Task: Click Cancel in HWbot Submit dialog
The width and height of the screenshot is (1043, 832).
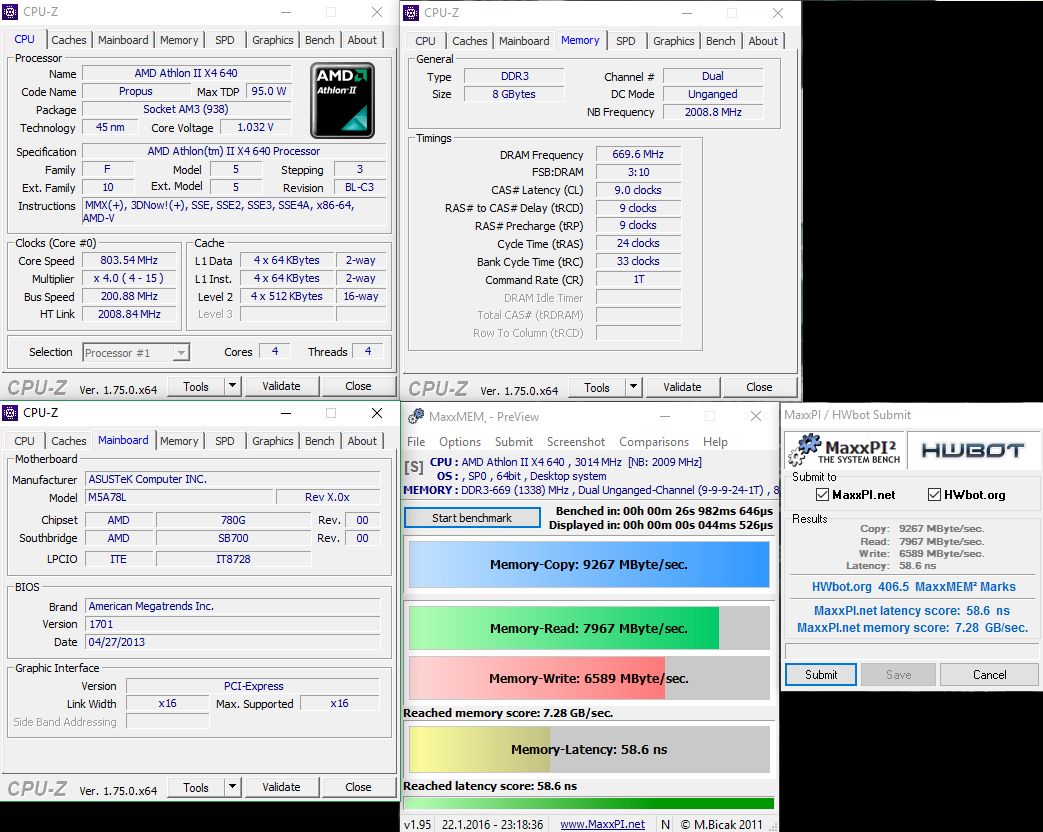Action: (x=989, y=674)
